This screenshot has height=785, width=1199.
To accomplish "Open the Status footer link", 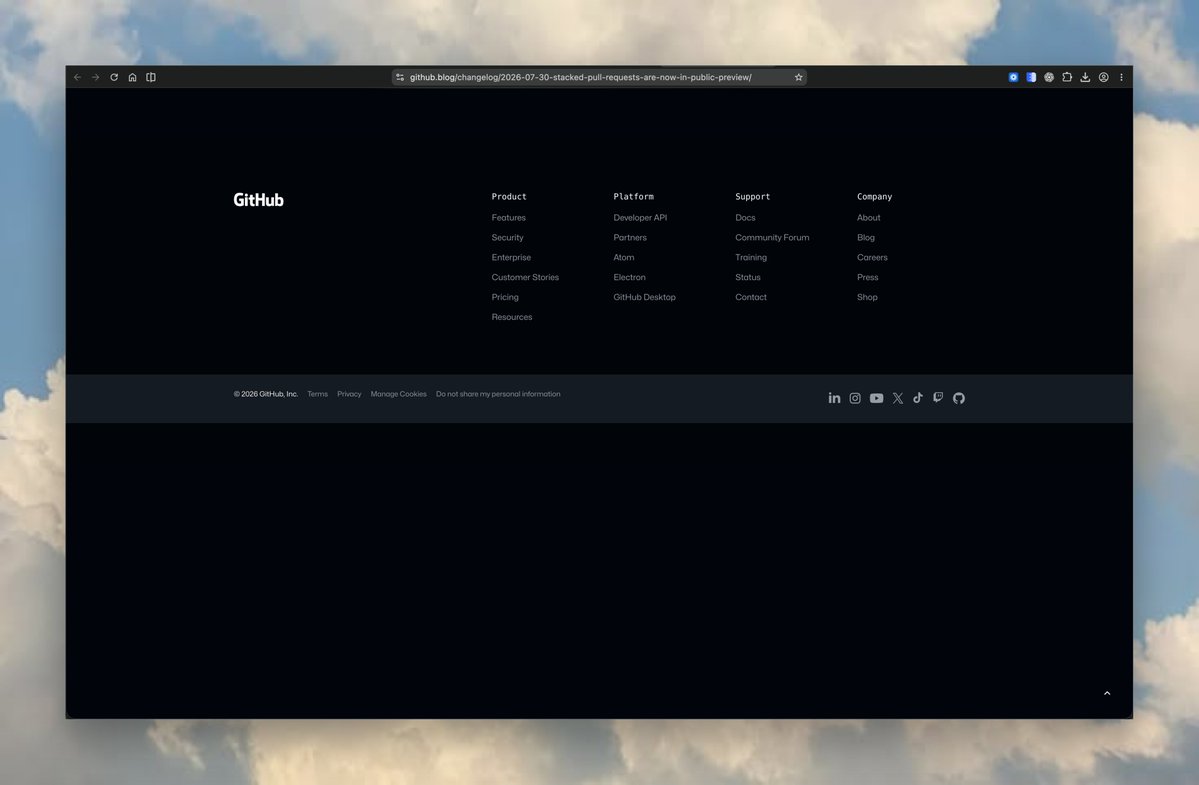I will [x=747, y=277].
